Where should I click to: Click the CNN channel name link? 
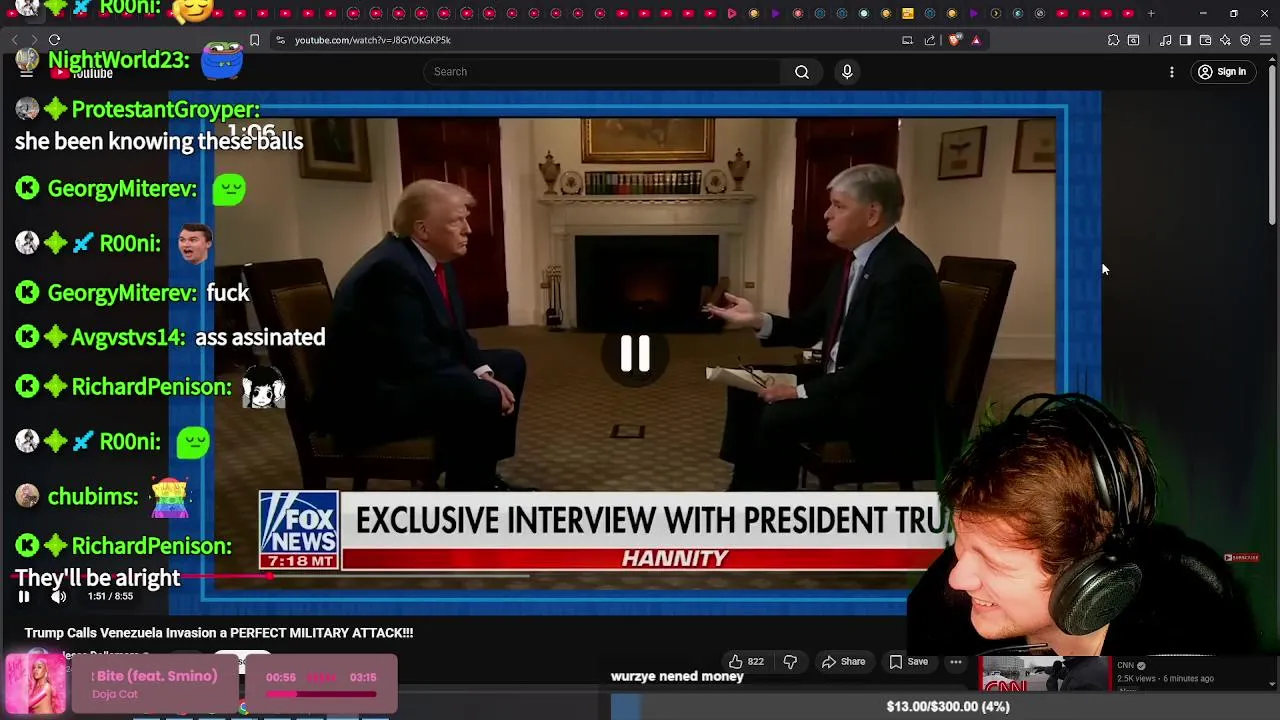pyautogui.click(x=1126, y=665)
